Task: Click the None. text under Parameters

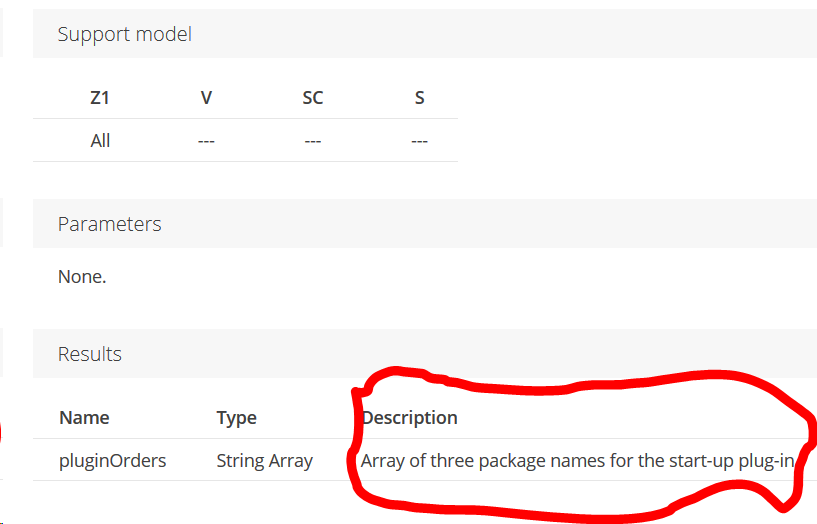Action: [x=82, y=277]
